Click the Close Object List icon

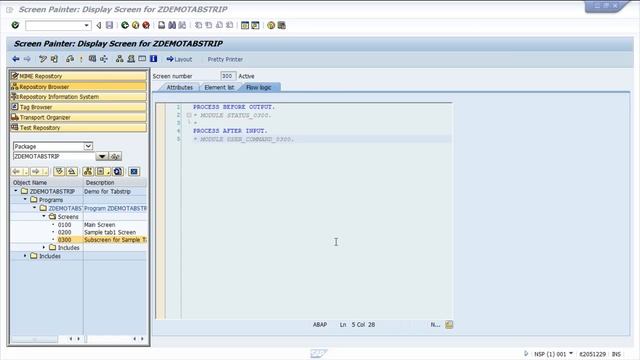click(x=134, y=171)
